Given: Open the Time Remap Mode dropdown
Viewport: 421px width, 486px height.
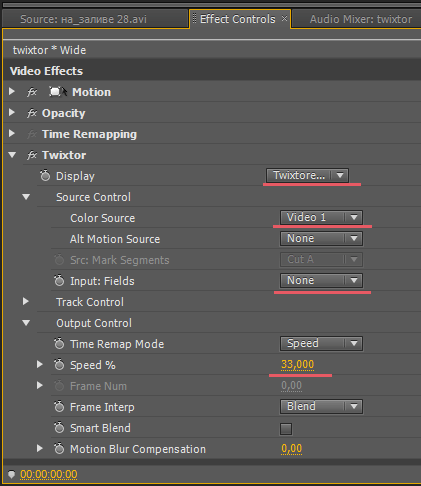Looking at the screenshot, I should pos(321,343).
